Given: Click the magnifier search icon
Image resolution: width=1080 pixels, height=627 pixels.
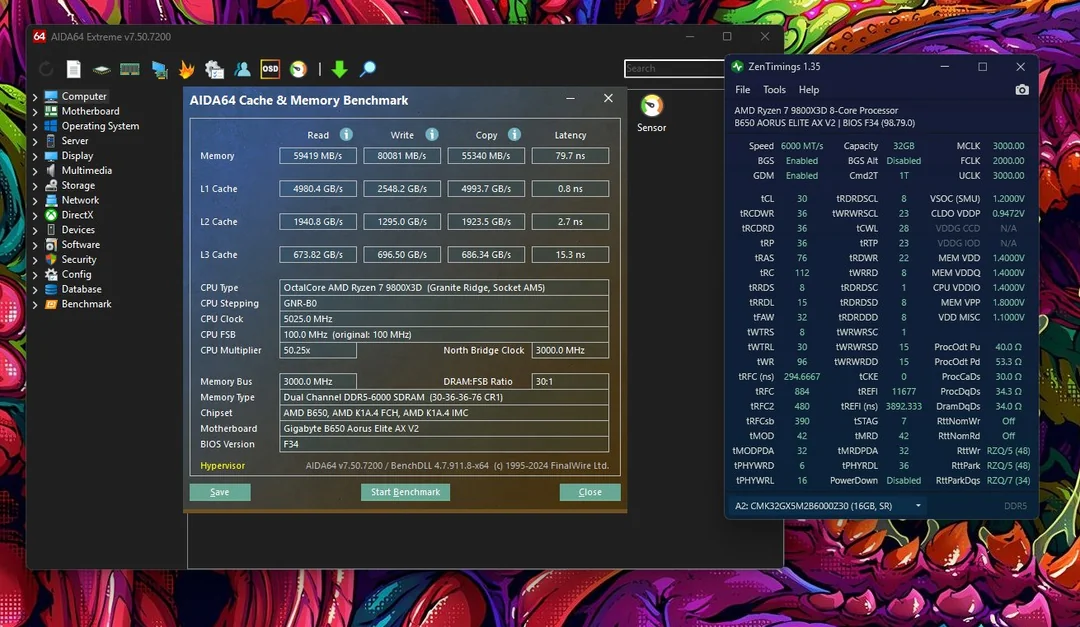Looking at the screenshot, I should click(368, 69).
